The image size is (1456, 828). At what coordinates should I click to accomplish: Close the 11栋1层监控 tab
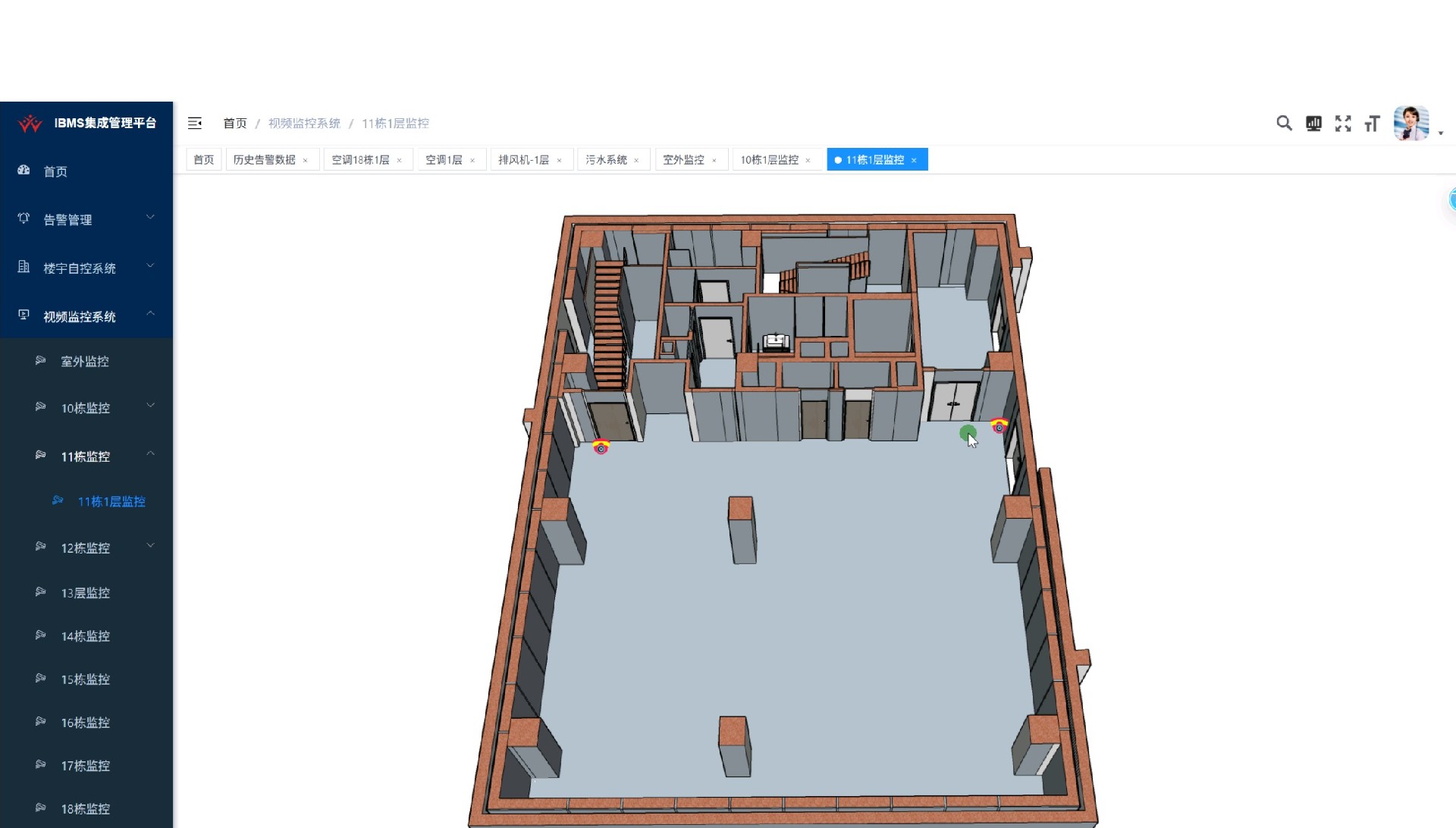pos(914,160)
